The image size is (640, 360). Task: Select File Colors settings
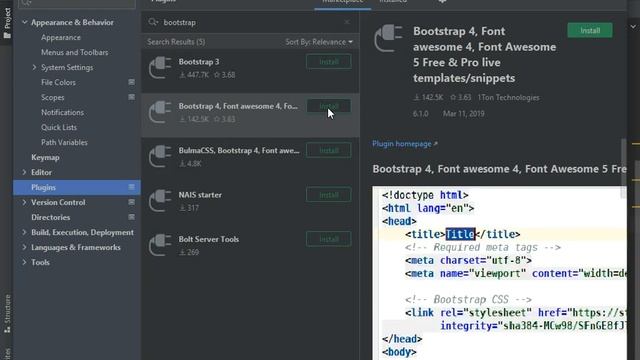coord(58,82)
